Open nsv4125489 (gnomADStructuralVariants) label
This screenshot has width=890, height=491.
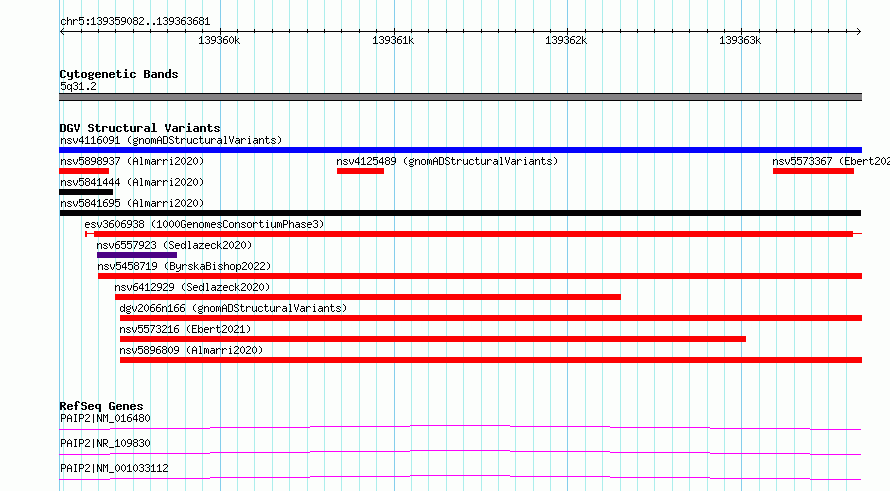pyautogui.click(x=447, y=161)
